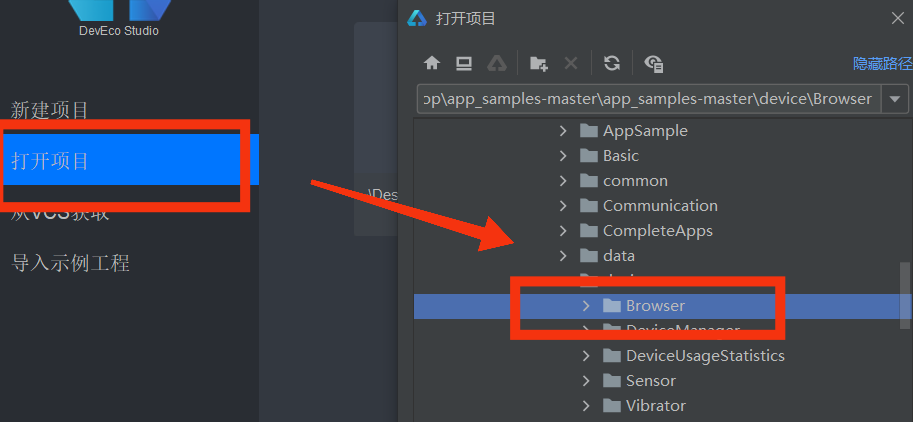Viewport: 913px width, 422px height.
Task: Expand the Communication folder
Action: coord(562,206)
